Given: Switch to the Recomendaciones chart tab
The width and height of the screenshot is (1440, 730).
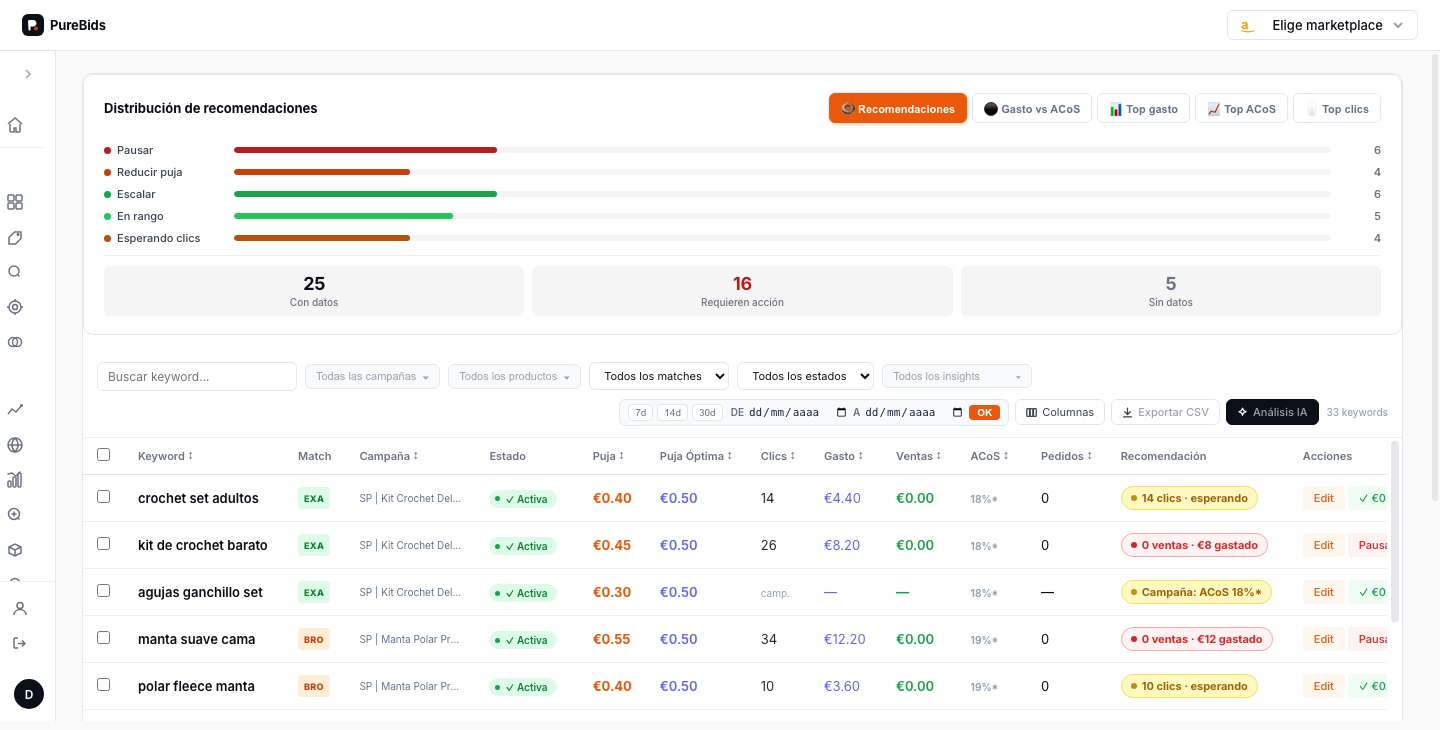Looking at the screenshot, I should pyautogui.click(x=898, y=108).
